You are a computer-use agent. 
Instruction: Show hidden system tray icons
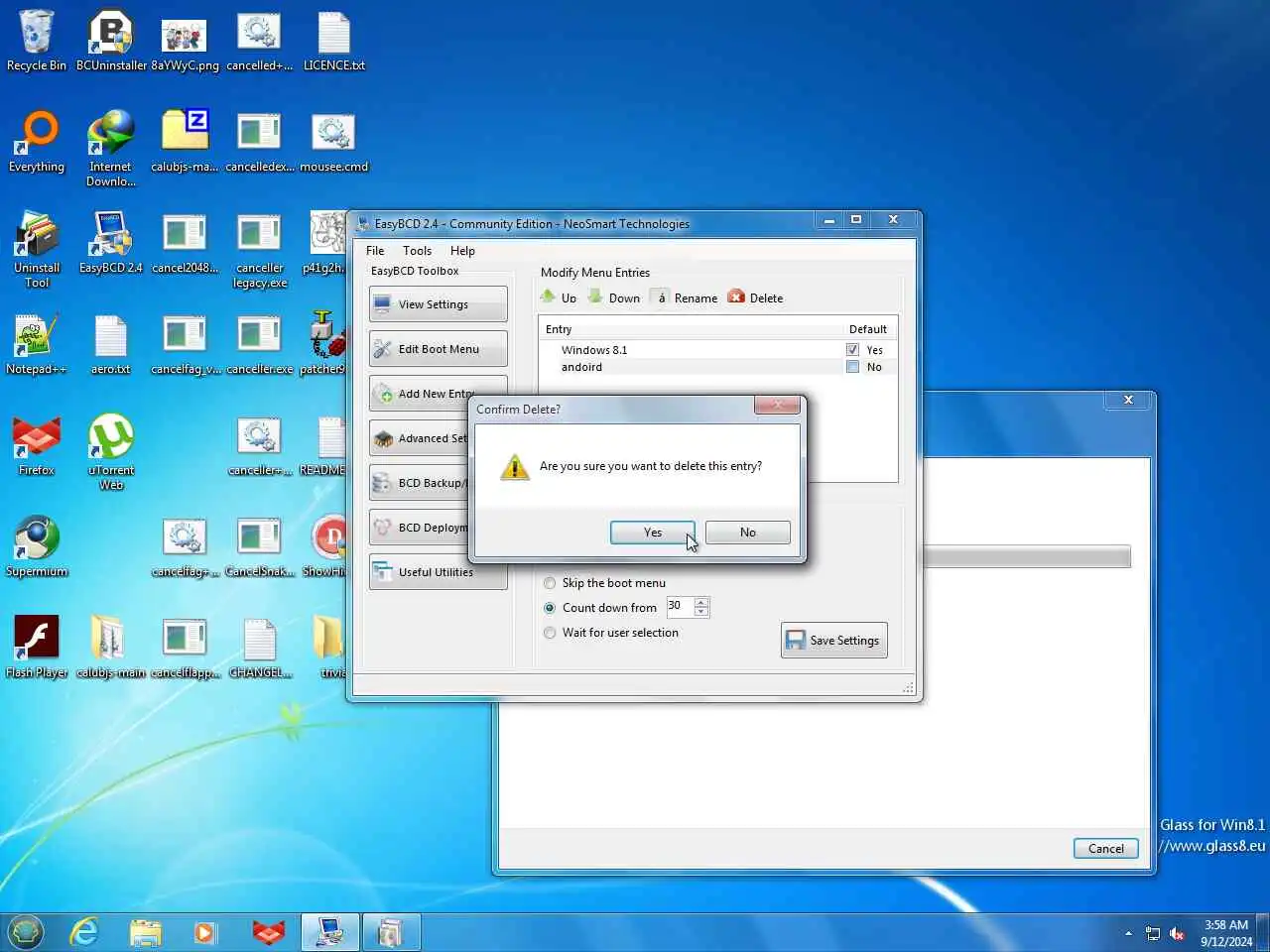click(x=1128, y=933)
